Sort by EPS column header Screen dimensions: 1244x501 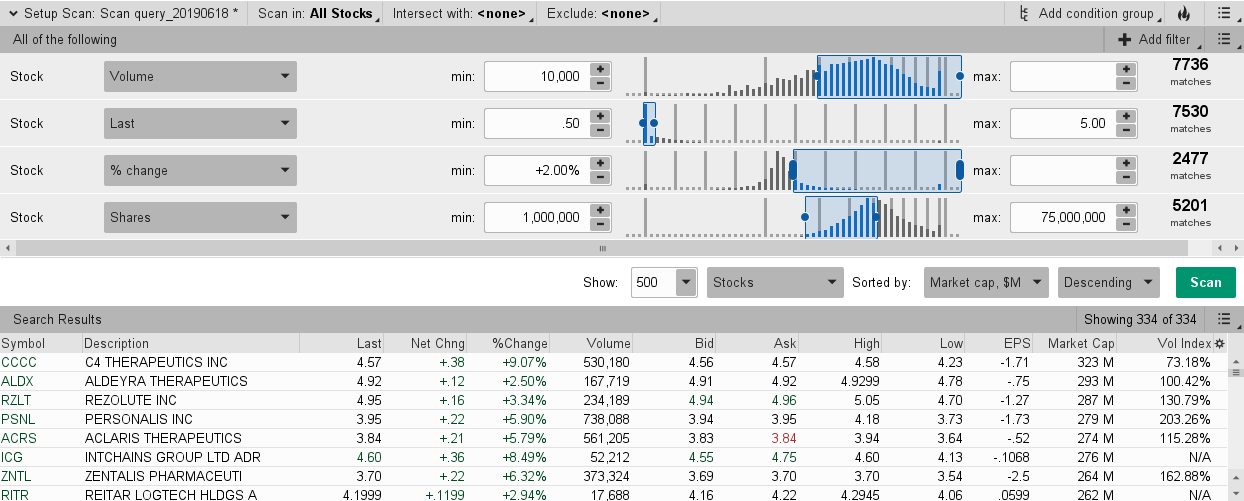tap(1016, 343)
